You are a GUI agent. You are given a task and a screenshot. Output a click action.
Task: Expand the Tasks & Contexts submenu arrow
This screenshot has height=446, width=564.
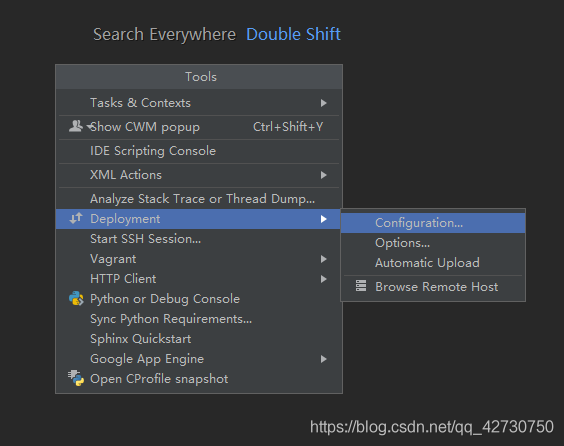(x=323, y=103)
